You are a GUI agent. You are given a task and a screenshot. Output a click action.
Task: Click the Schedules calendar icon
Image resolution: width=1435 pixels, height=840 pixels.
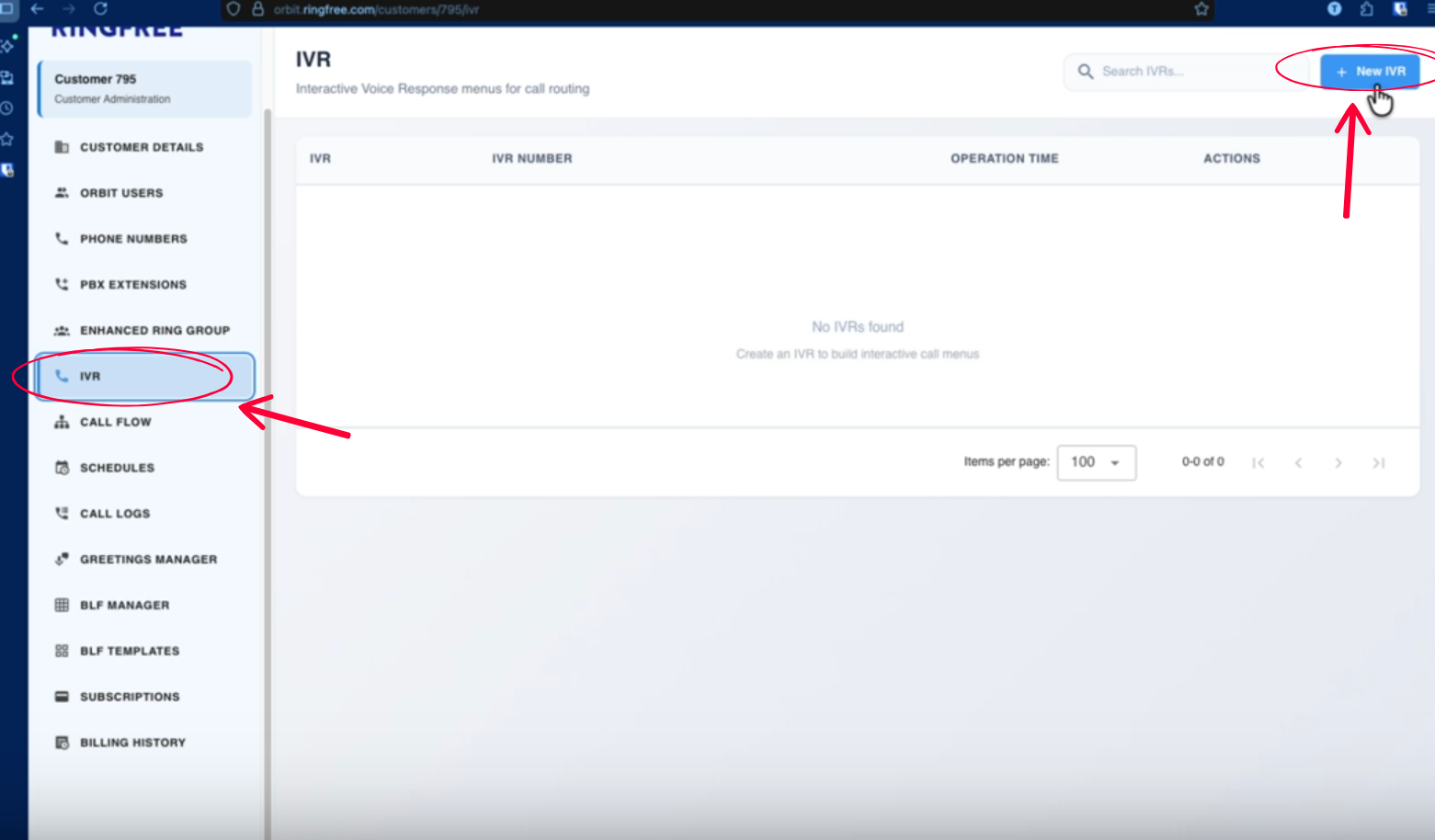62,468
